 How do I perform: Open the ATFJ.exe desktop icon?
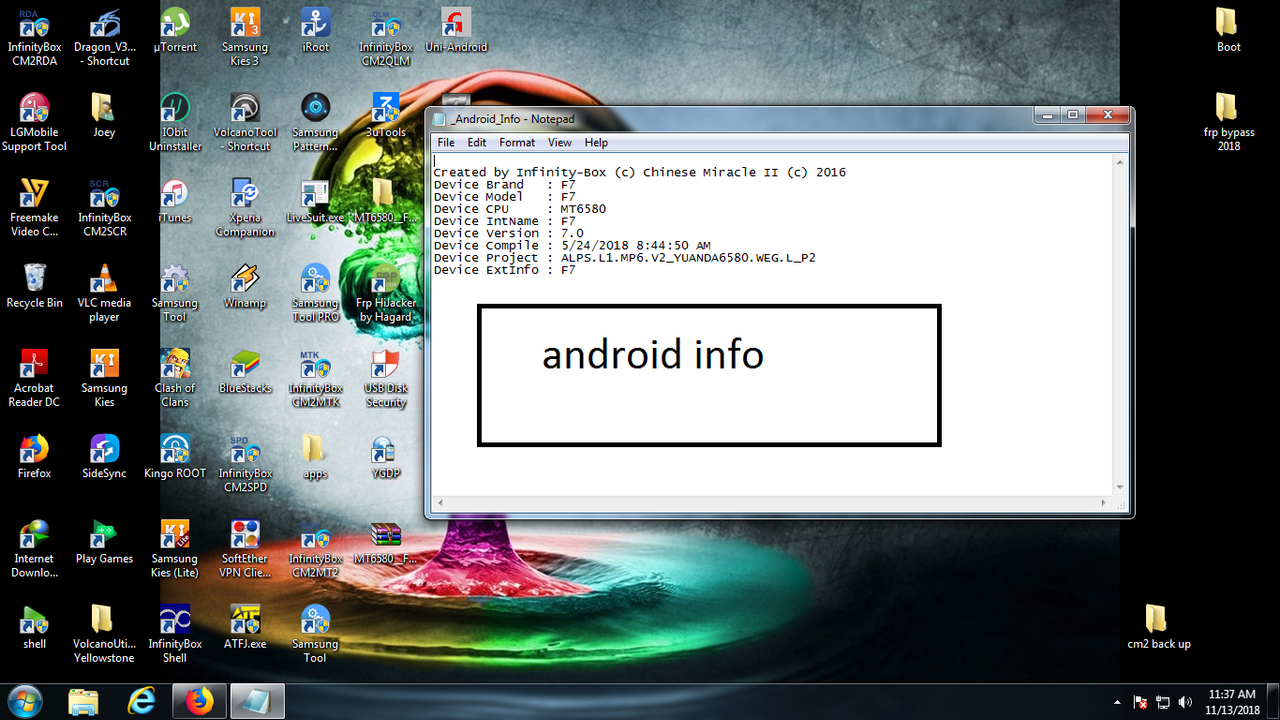pos(245,626)
